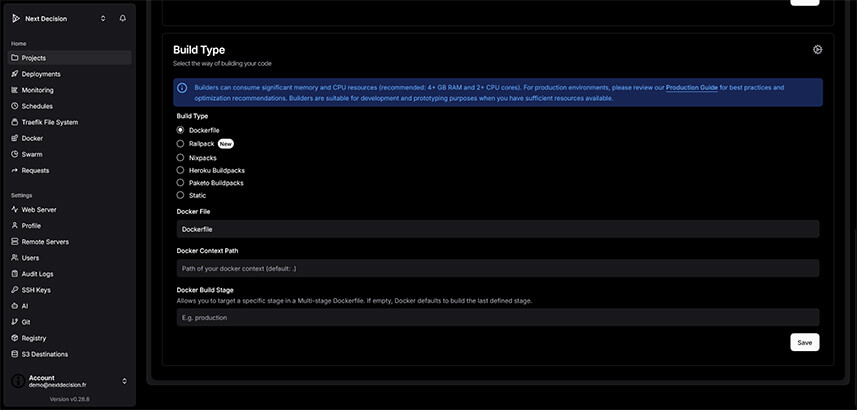Click the Git branch icon
Viewport: 857px width, 410px height.
[x=15, y=322]
